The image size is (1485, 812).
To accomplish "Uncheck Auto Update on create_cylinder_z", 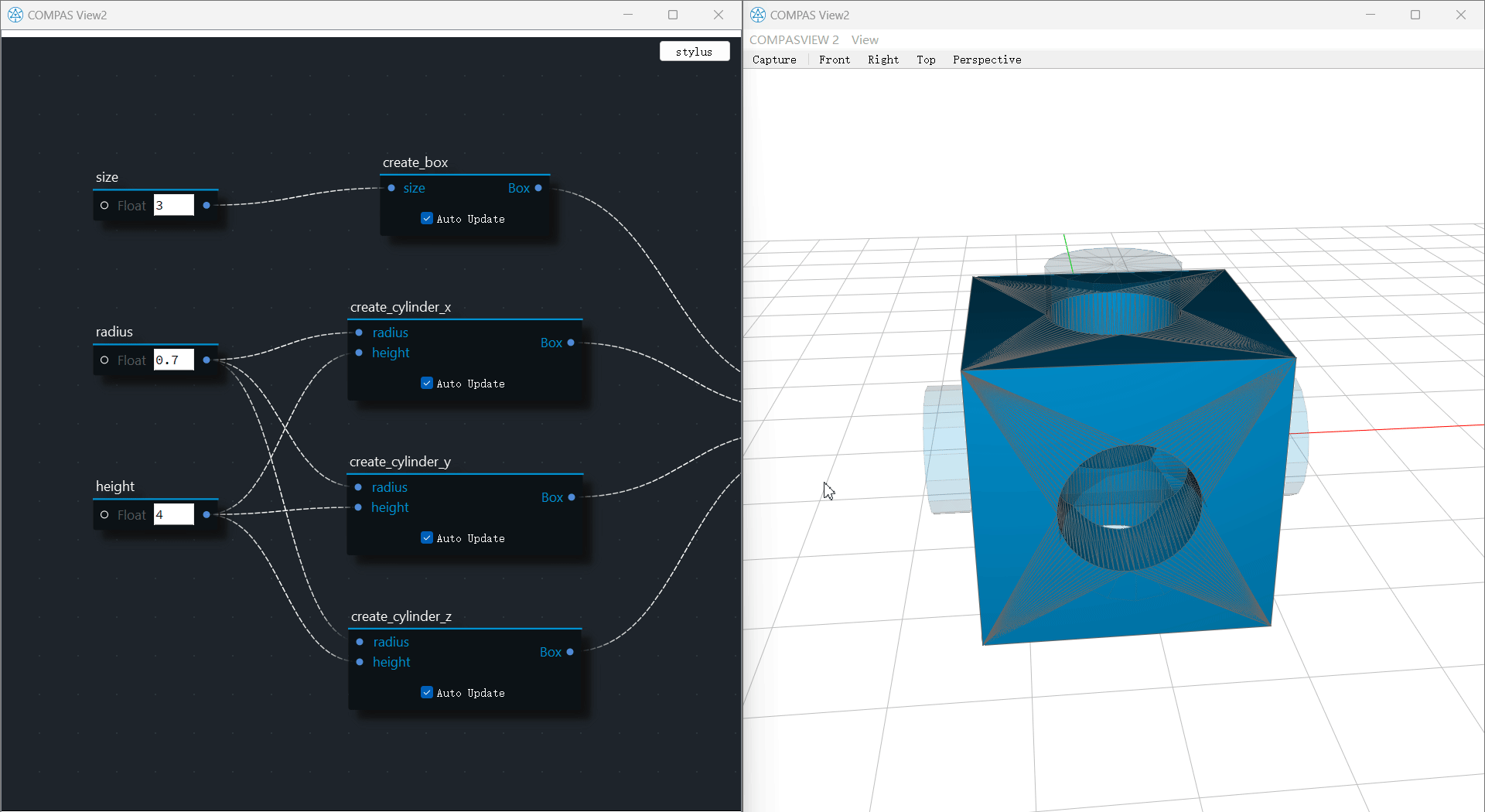I will pyautogui.click(x=426, y=692).
